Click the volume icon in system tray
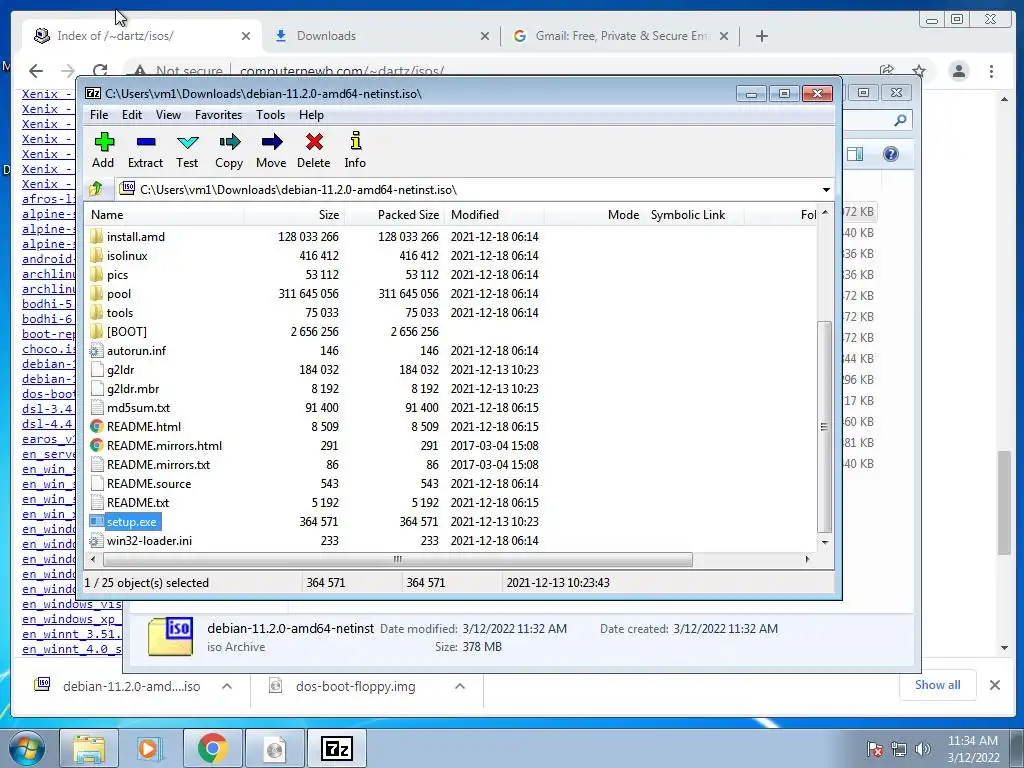1024x768 pixels. (922, 749)
